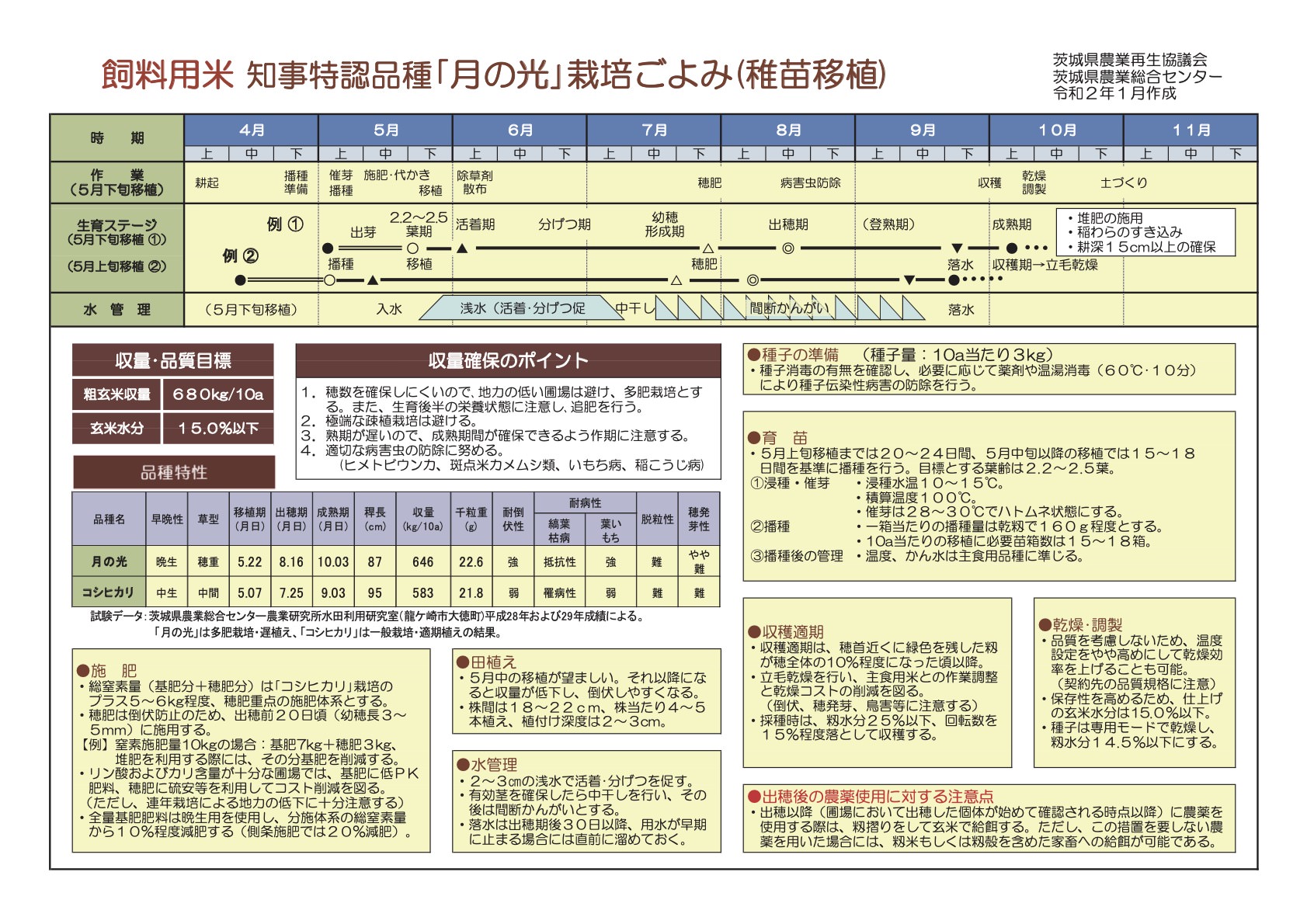Click 5.22 transplant date cell

coord(250,561)
